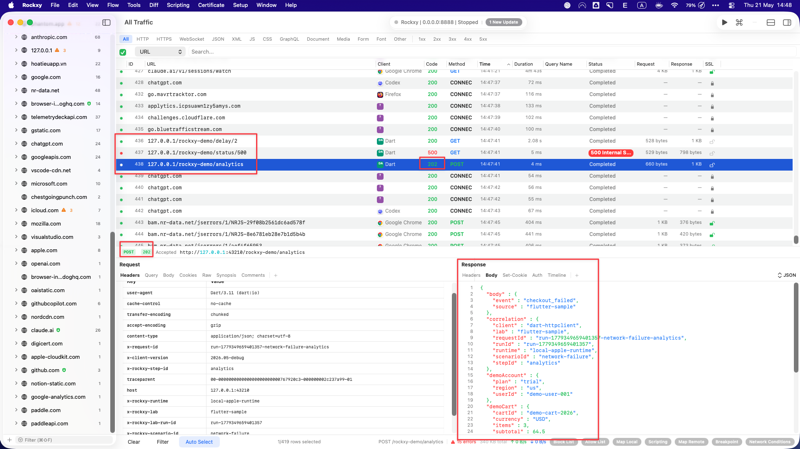The width and height of the screenshot is (800, 449).
Task: Click warning triangle beside icloud.com
Action: [x=64, y=210]
